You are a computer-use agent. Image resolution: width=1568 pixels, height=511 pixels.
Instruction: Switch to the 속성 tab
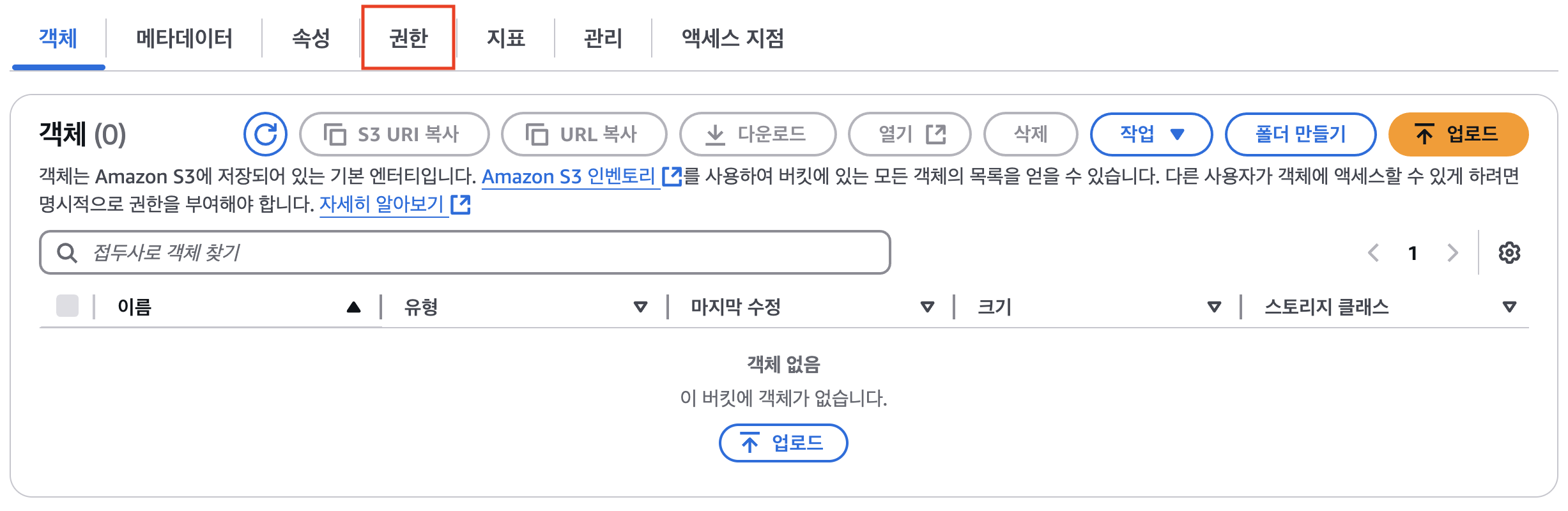[311, 38]
